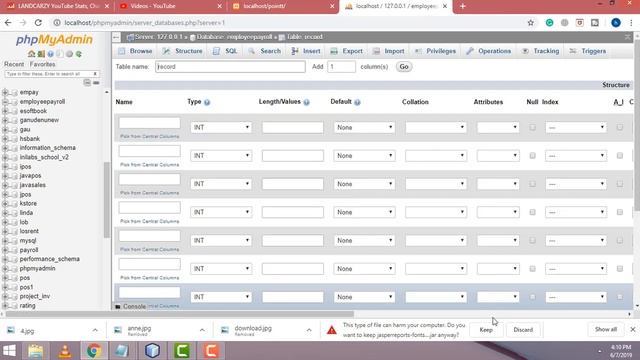Open the Operations tab

point(489,51)
